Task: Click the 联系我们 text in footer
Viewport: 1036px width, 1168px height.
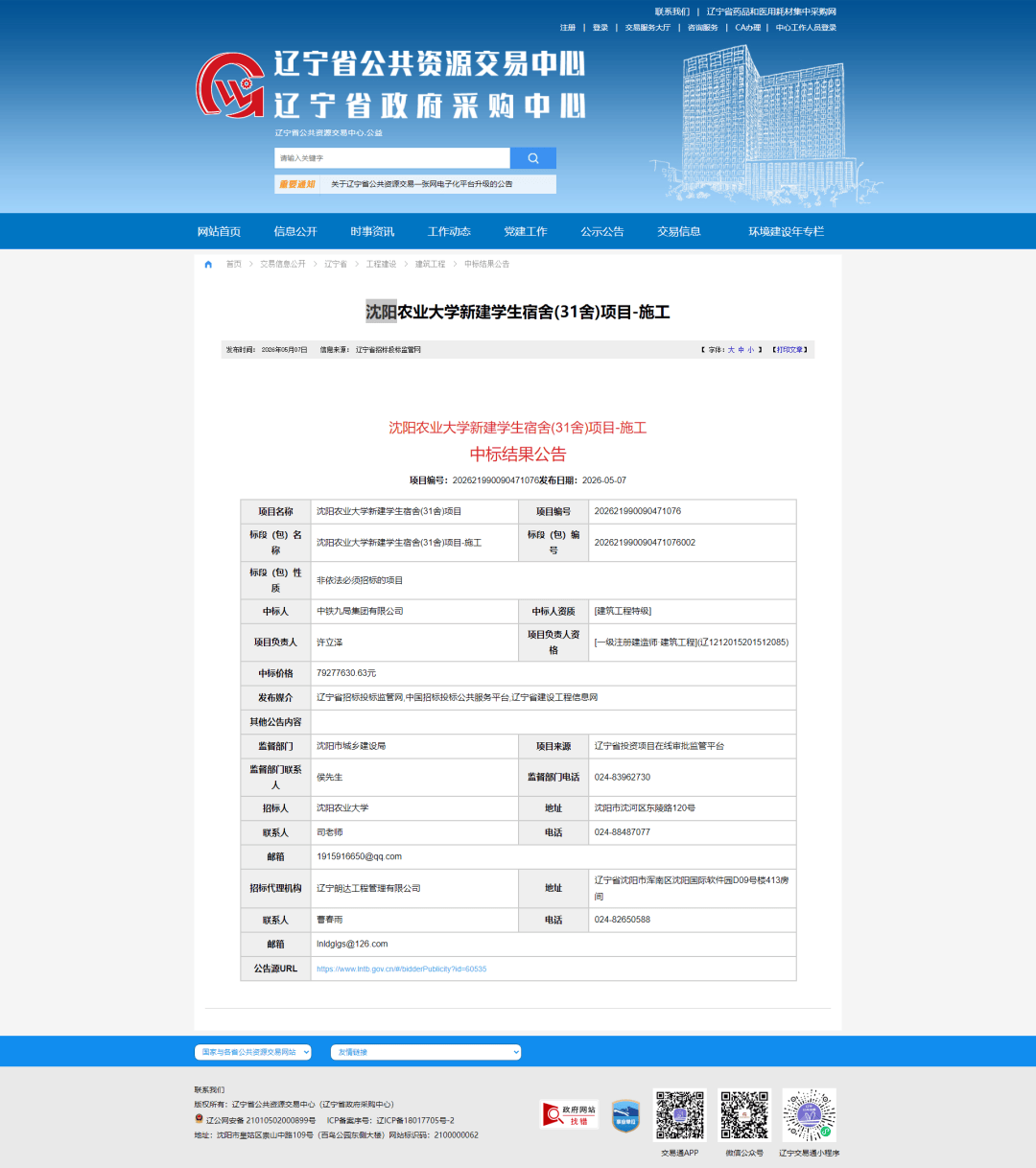Action: (209, 1090)
